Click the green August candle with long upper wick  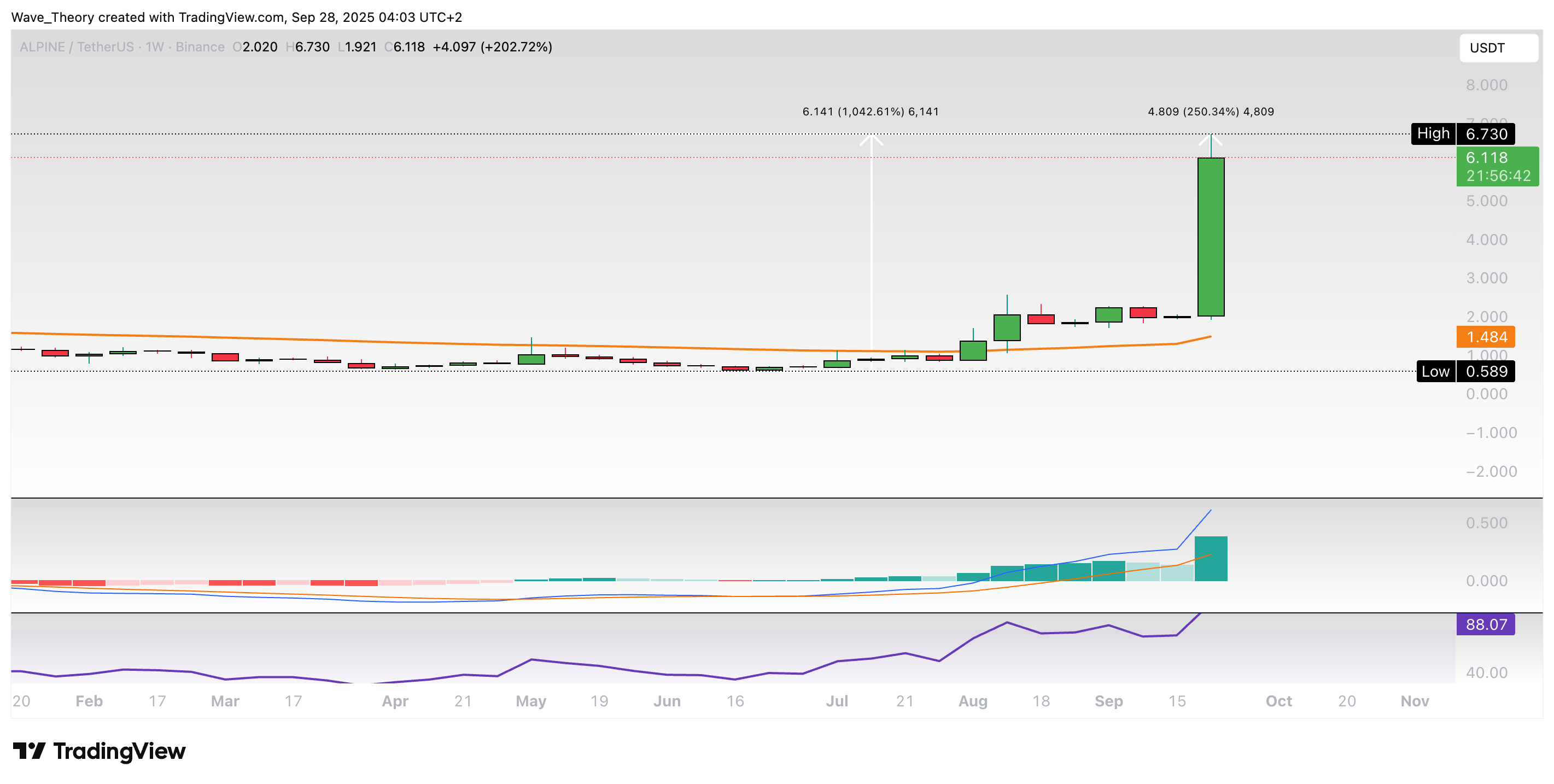pos(1007,327)
